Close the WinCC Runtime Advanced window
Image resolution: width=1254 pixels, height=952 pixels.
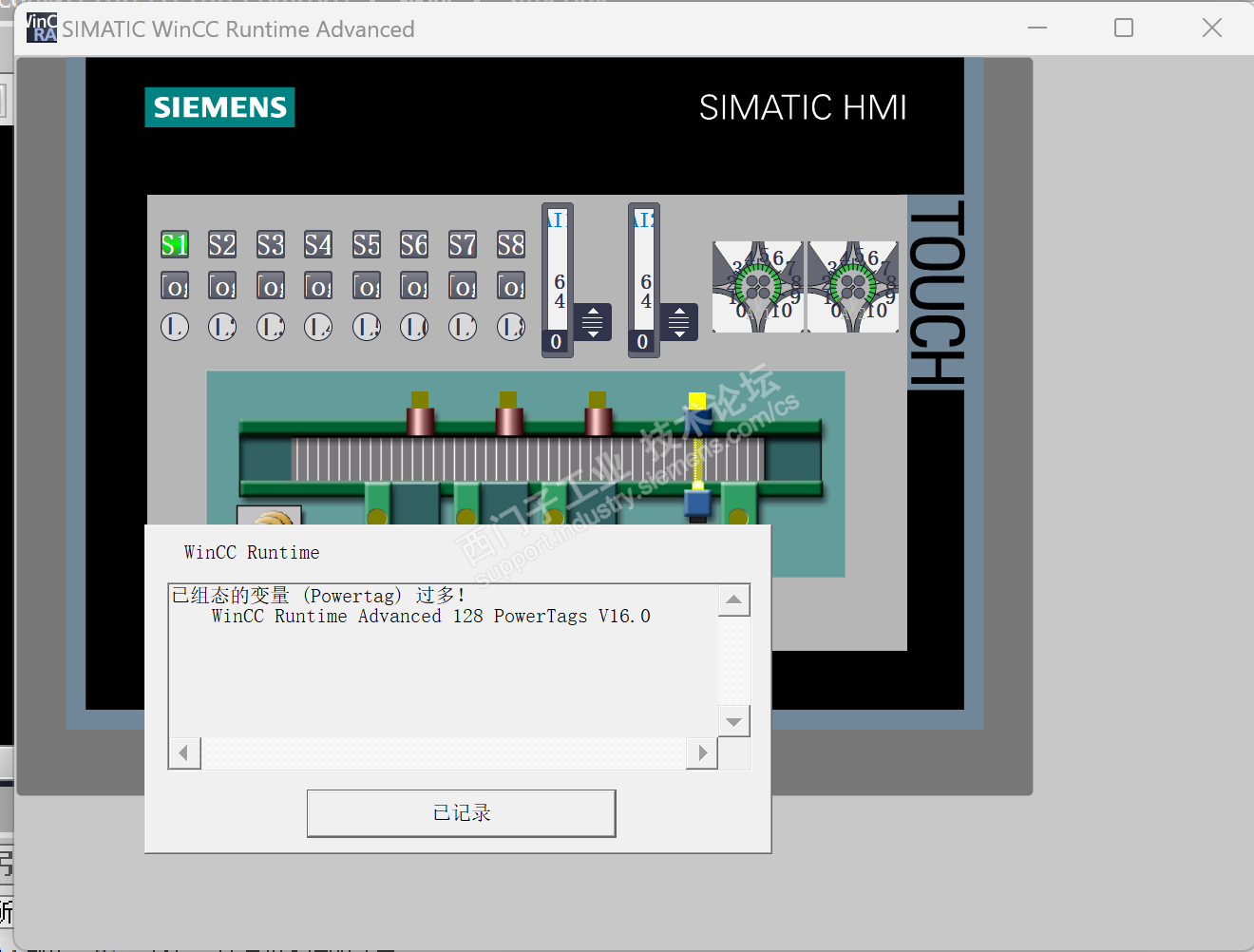pyautogui.click(x=1212, y=28)
